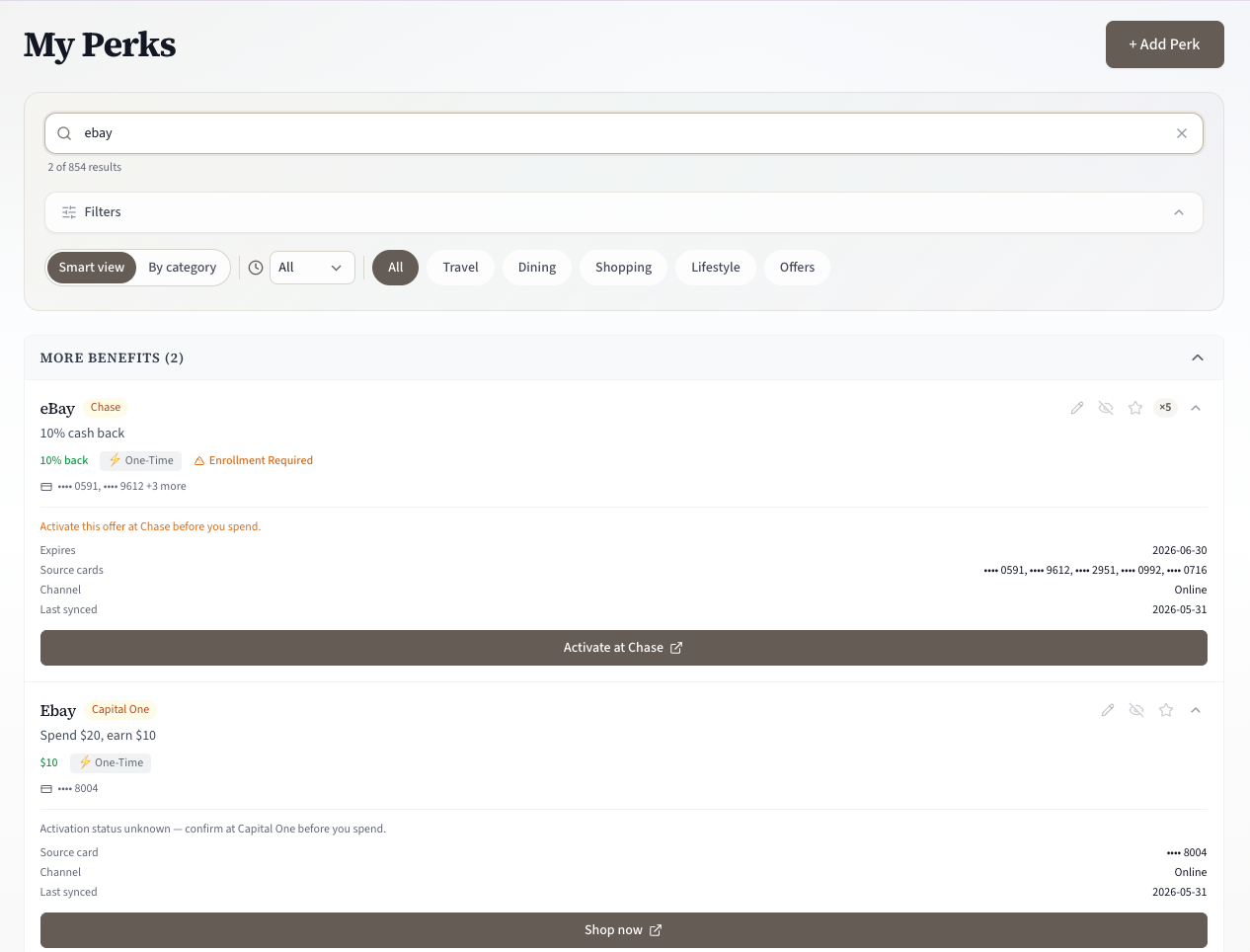This screenshot has height=952, width=1250.
Task: Click 'Spend $20, earn $10' text
Action: (x=98, y=736)
